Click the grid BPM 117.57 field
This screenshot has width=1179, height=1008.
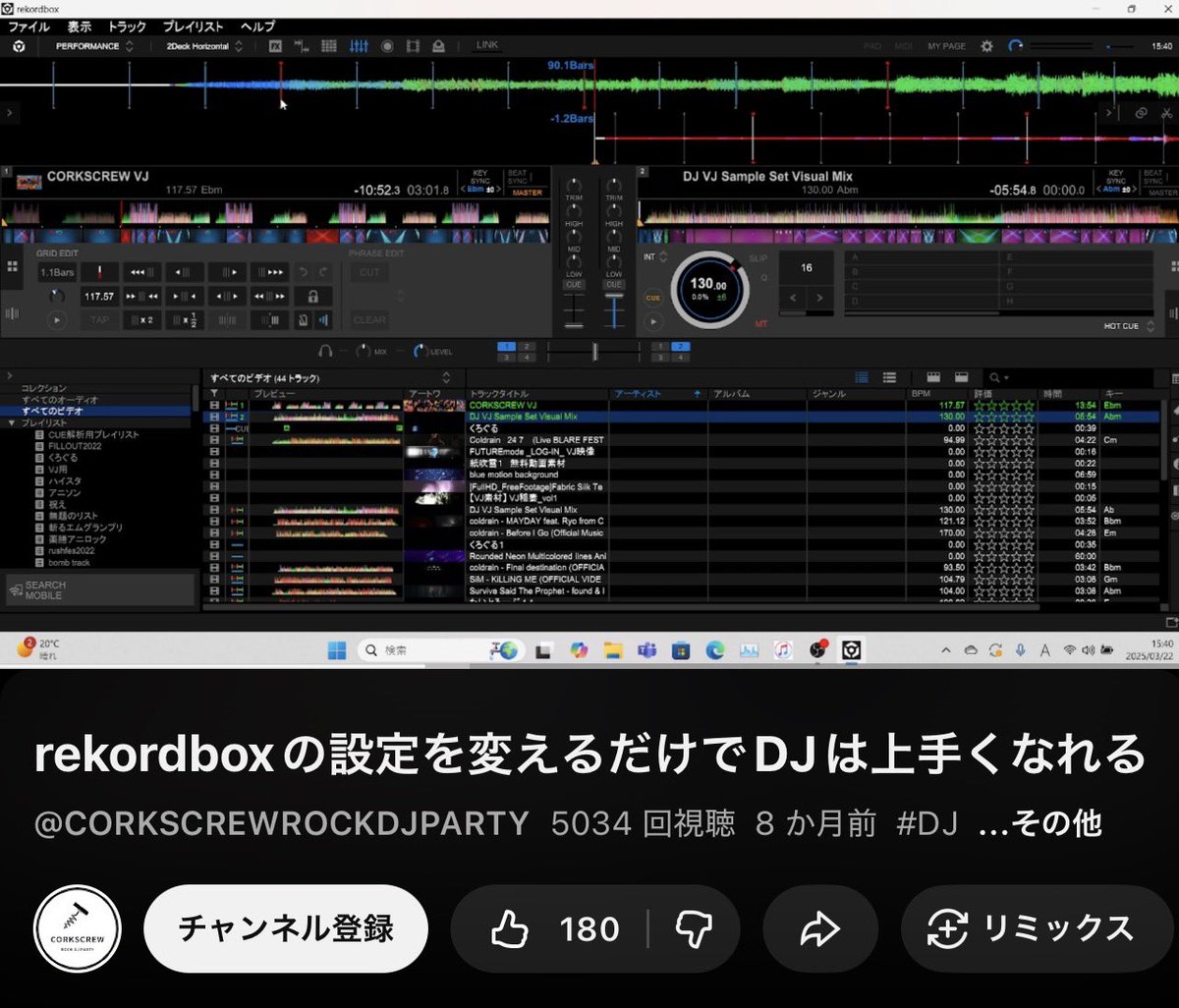(98, 296)
